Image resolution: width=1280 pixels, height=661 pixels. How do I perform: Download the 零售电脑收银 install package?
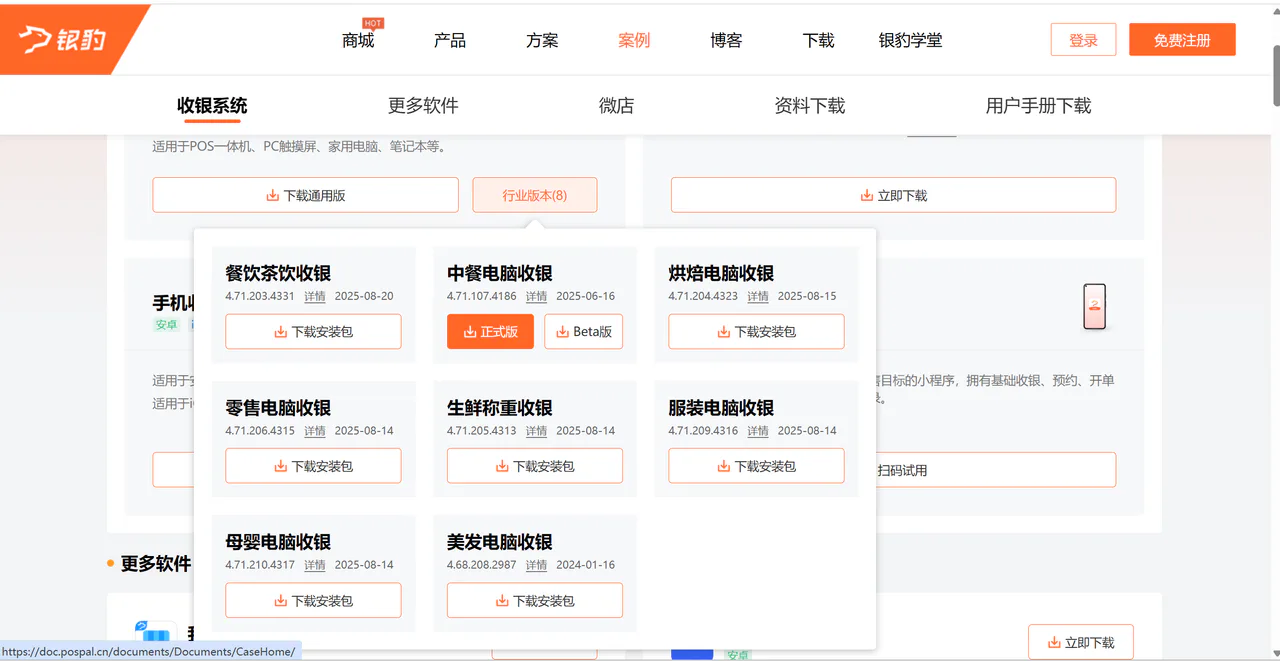[x=313, y=466]
